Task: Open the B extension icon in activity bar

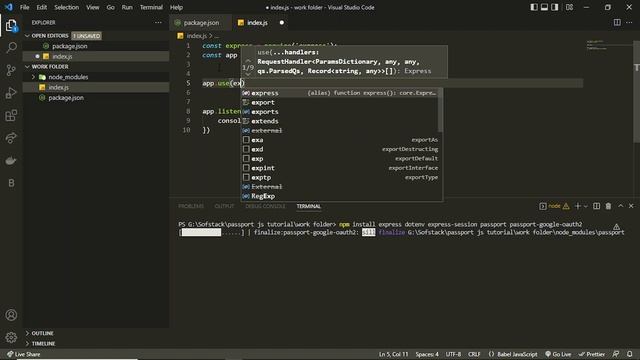Action: pyautogui.click(x=11, y=183)
